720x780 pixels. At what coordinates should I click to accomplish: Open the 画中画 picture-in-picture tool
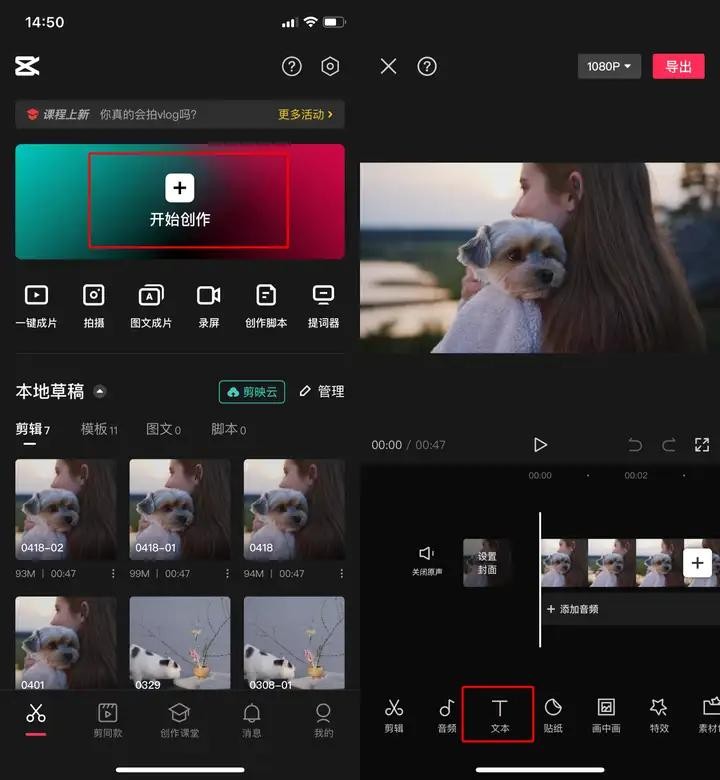pos(606,714)
